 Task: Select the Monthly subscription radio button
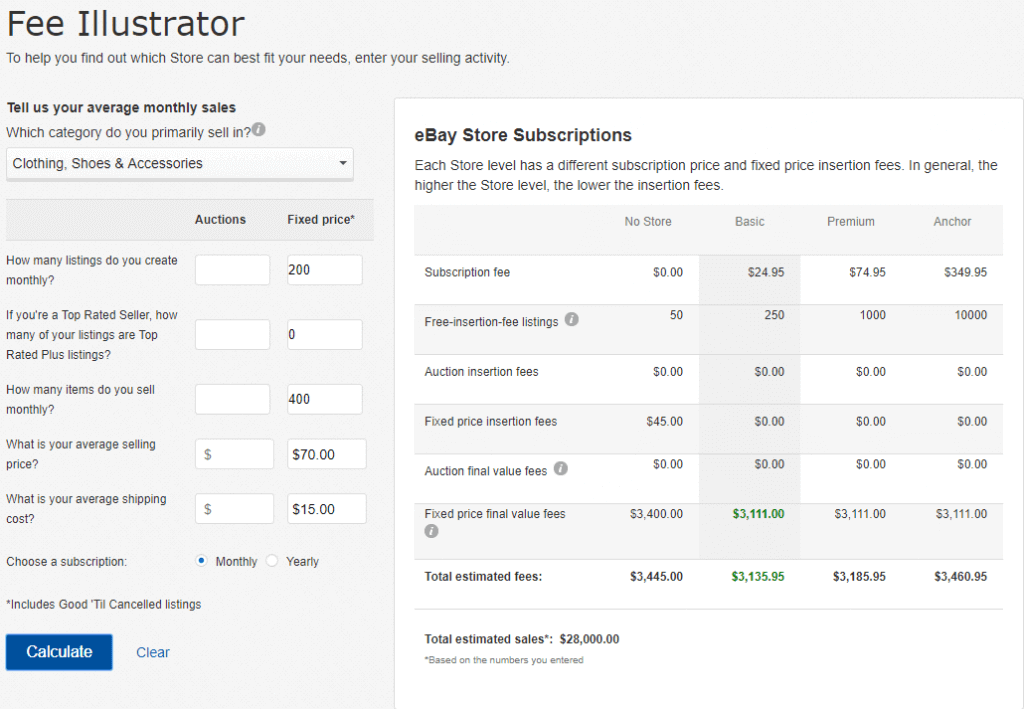tap(201, 561)
